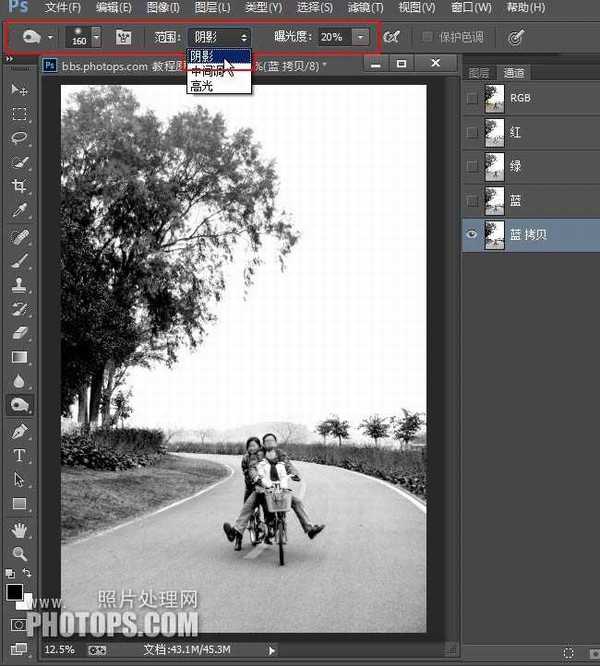This screenshot has height=666, width=600.
Task: Expand the 曝光度 exposure slider arrow
Action: (360, 37)
